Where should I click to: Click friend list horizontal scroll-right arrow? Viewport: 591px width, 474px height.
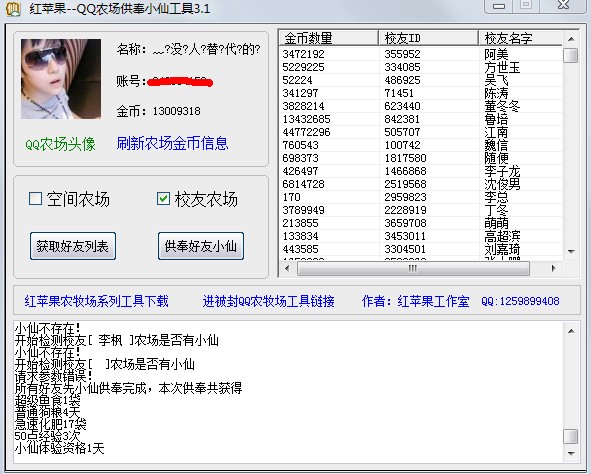click(x=553, y=268)
